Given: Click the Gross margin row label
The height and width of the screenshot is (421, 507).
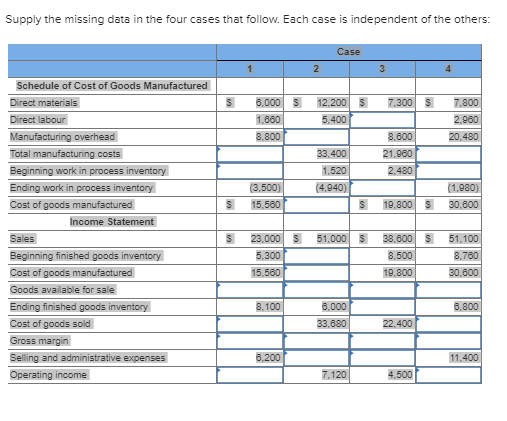Looking at the screenshot, I should [39, 341].
